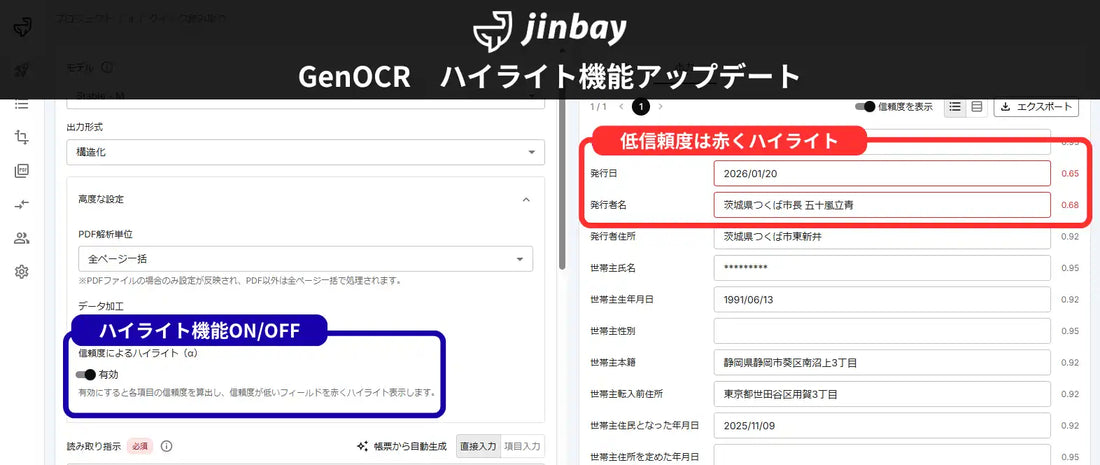Click the 0.68 confidence score
Viewport: 1100px width, 465px height.
coord(1070,205)
